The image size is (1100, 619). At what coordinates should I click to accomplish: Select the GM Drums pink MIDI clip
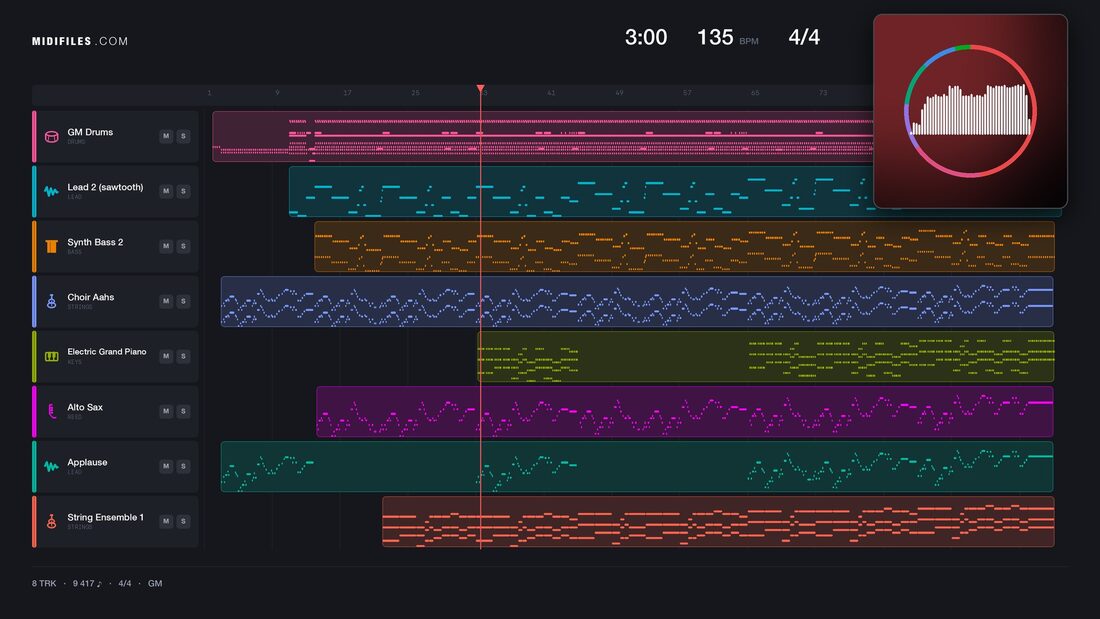pyautogui.click(x=542, y=136)
